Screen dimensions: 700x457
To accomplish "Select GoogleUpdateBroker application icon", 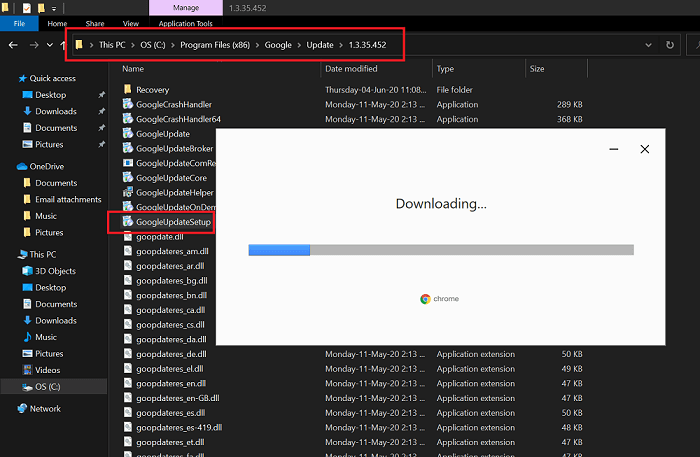I will (x=128, y=148).
